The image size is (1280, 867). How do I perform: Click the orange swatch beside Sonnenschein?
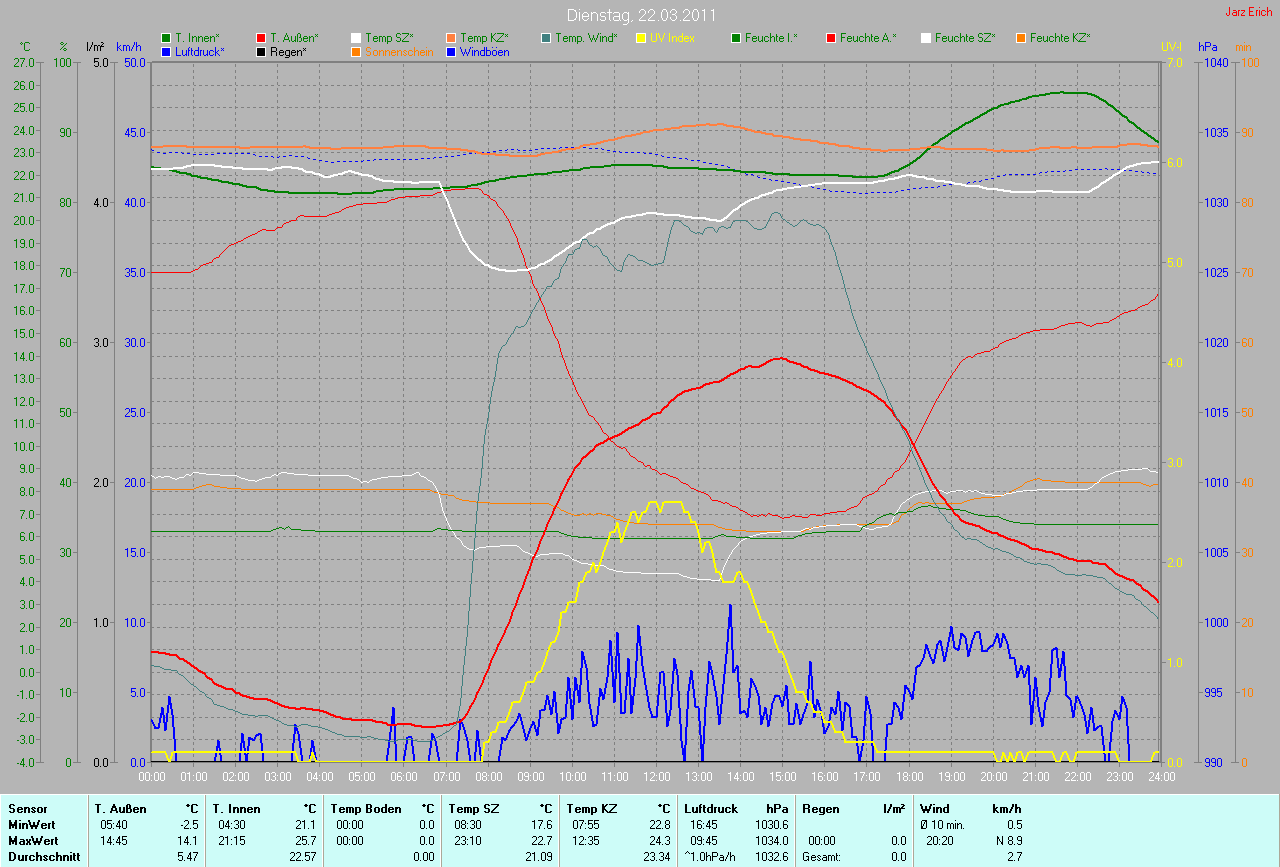[x=356, y=51]
